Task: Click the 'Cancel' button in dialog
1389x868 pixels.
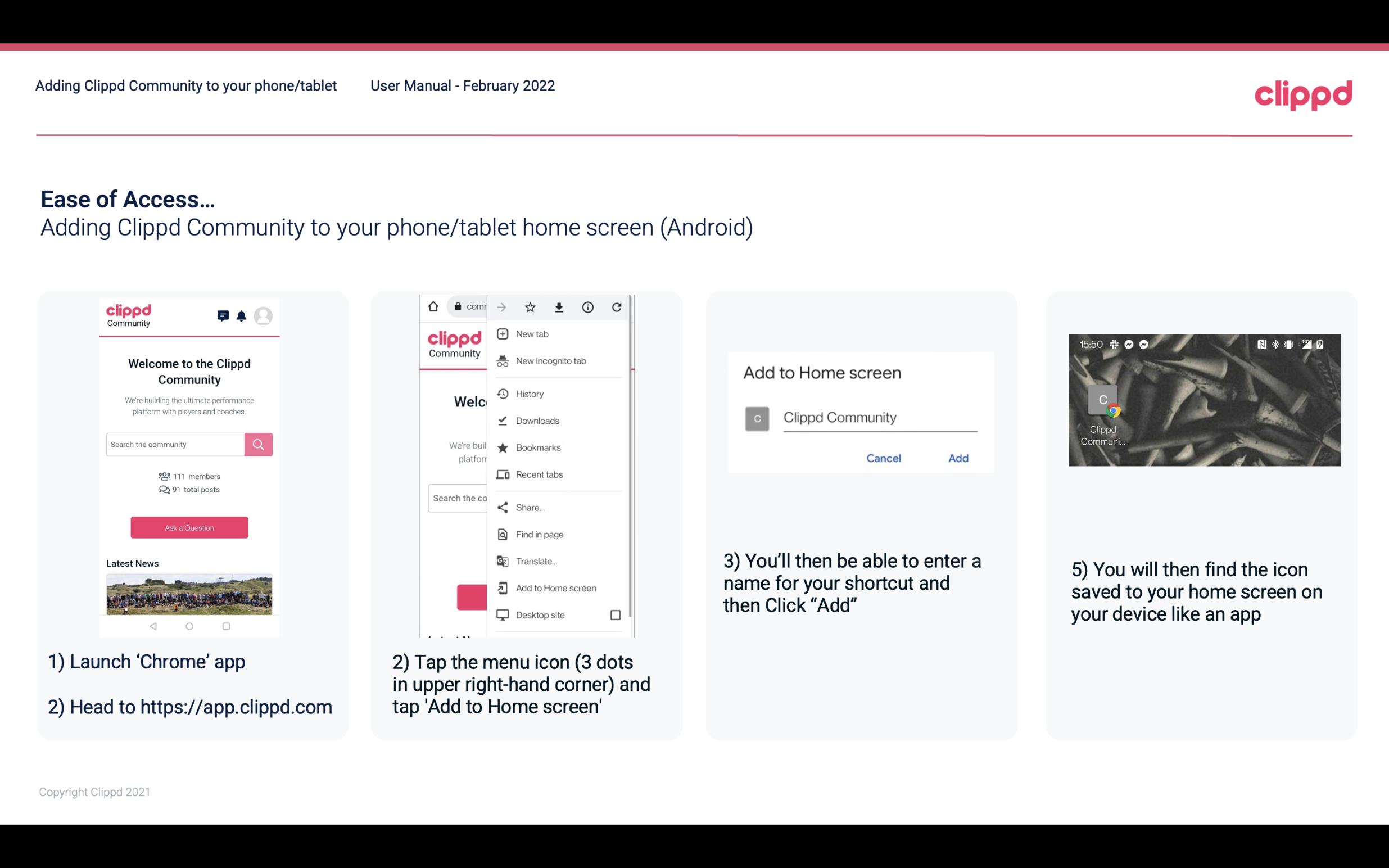Action: pyautogui.click(x=883, y=458)
